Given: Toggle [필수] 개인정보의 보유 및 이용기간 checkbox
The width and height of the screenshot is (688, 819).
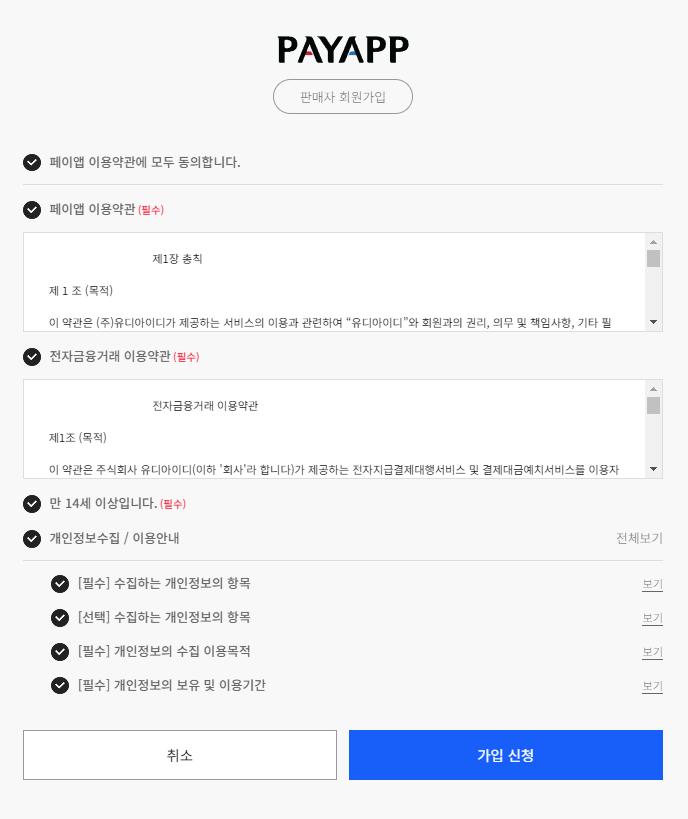Looking at the screenshot, I should tap(60, 685).
